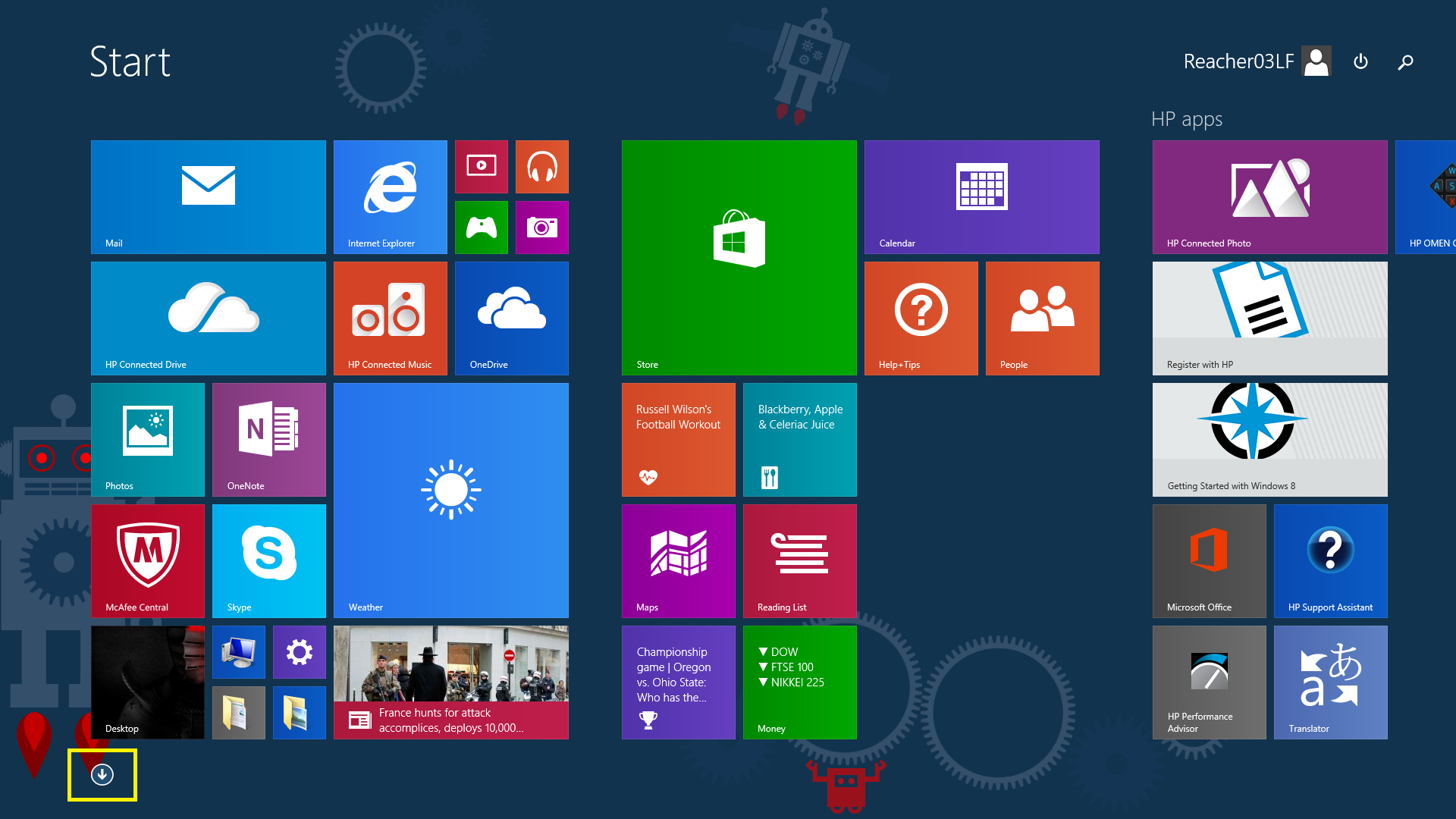Screen dimensions: 1456x819
Task: Open the Camera small tile
Action: pyautogui.click(x=542, y=227)
